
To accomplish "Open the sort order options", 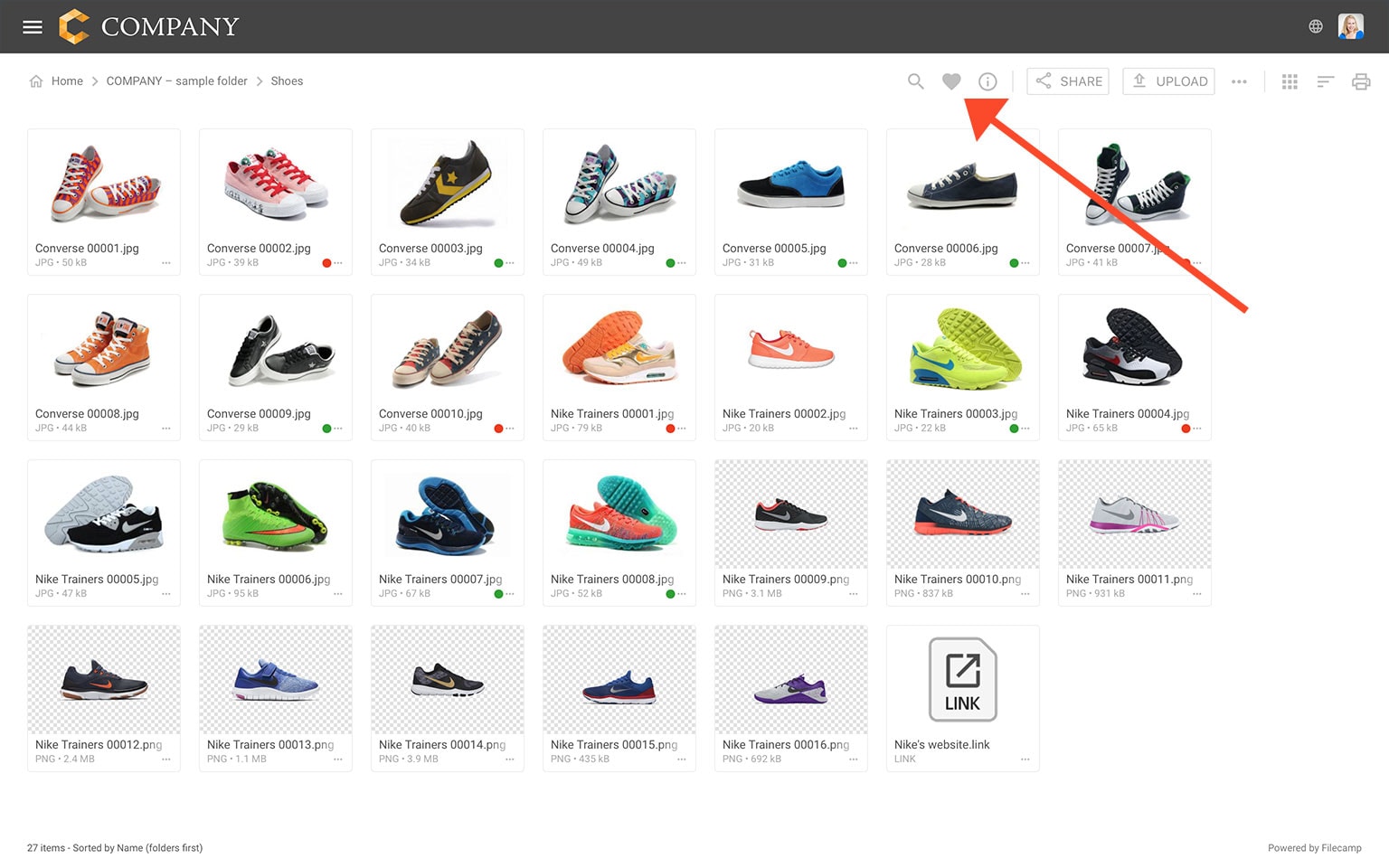I will click(1326, 81).
